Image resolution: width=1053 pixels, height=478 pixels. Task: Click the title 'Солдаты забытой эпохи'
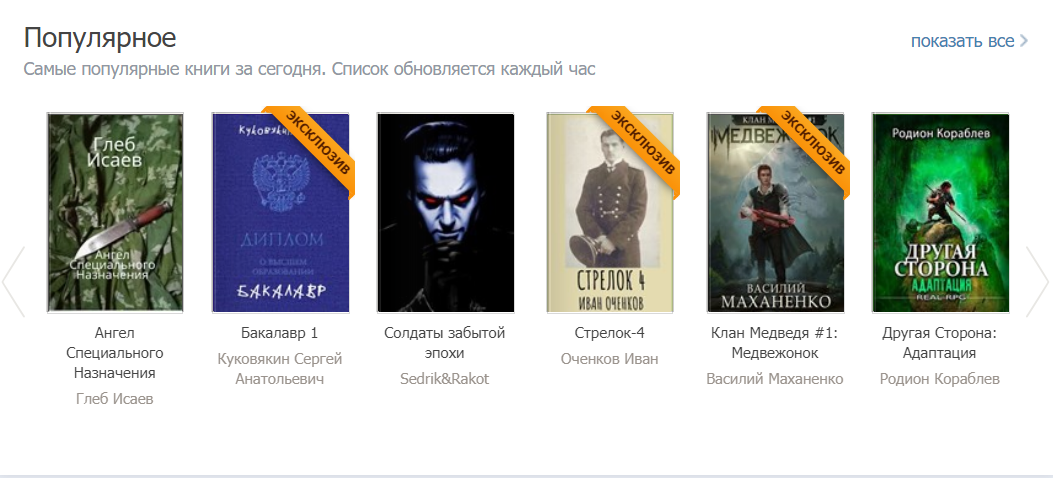[x=445, y=343]
